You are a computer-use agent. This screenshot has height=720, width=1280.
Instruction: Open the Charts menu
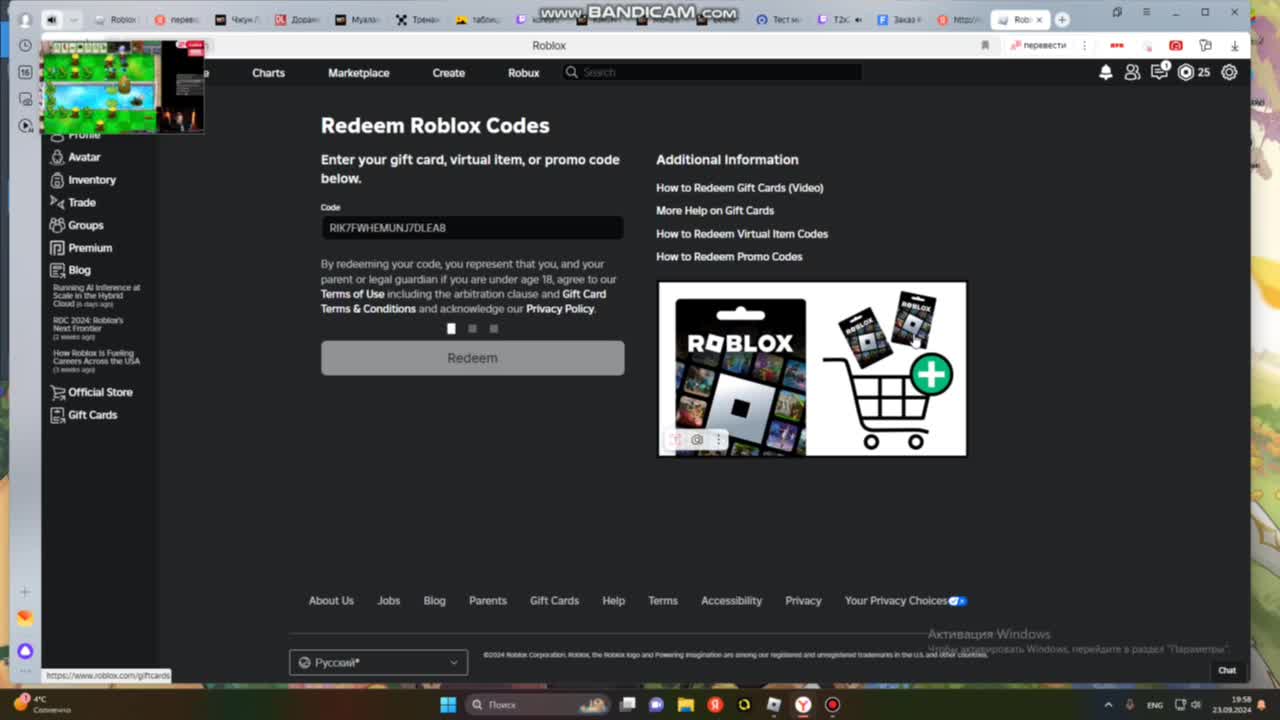coord(268,73)
